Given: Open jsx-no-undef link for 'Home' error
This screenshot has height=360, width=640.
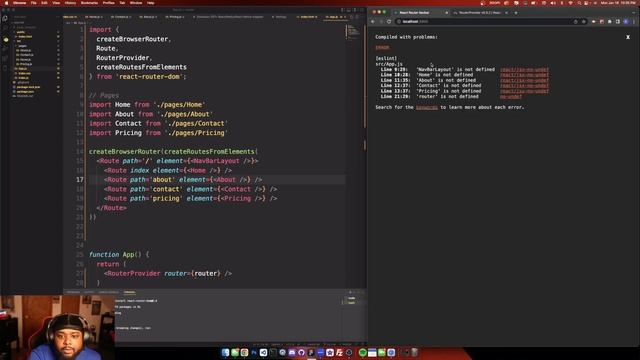Looking at the screenshot, I should (524, 75).
